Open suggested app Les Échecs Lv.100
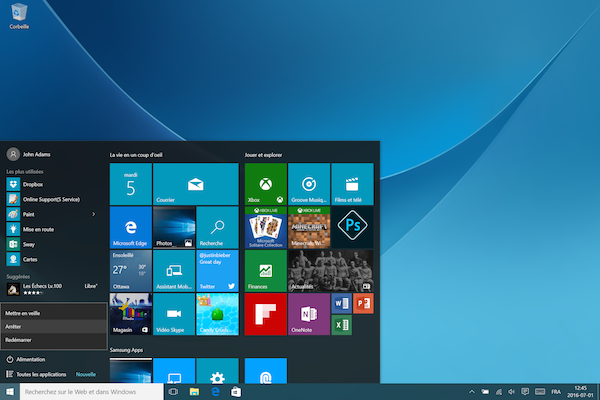This screenshot has height=400, width=600. [54, 289]
